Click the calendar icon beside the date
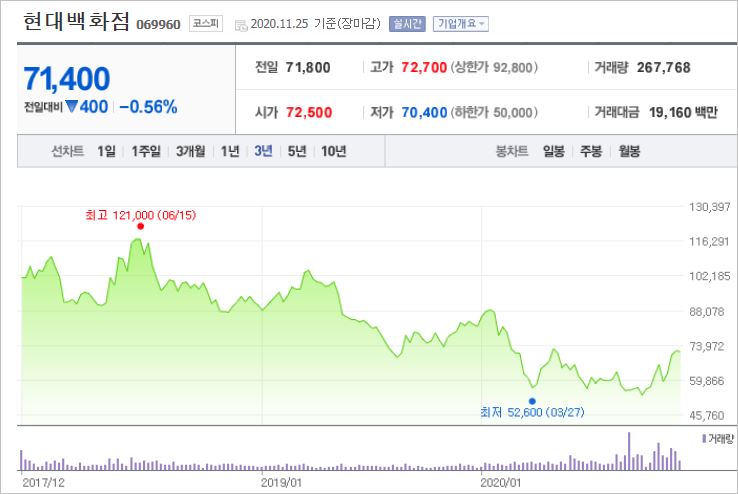Image resolution: width=738 pixels, height=494 pixels. (x=241, y=25)
